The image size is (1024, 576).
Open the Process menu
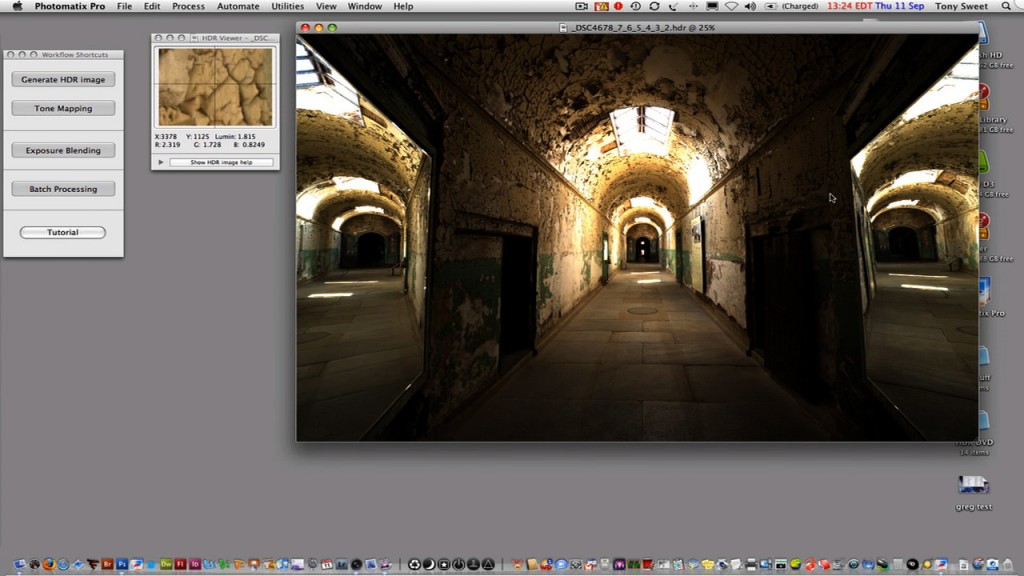[188, 7]
